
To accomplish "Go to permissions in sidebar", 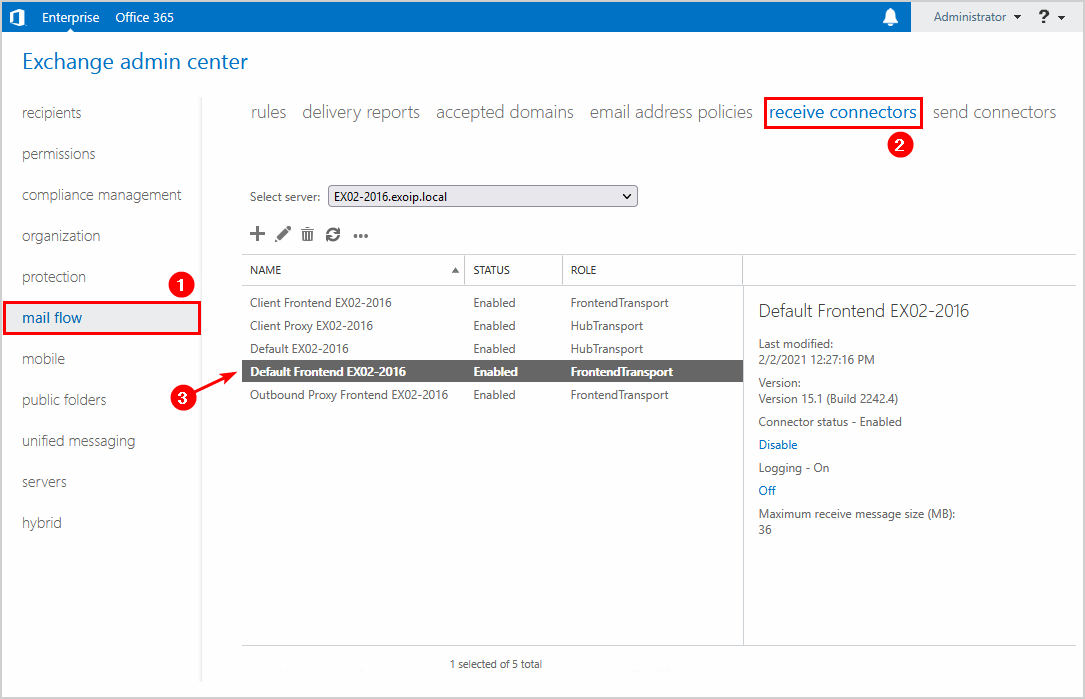I will [59, 154].
